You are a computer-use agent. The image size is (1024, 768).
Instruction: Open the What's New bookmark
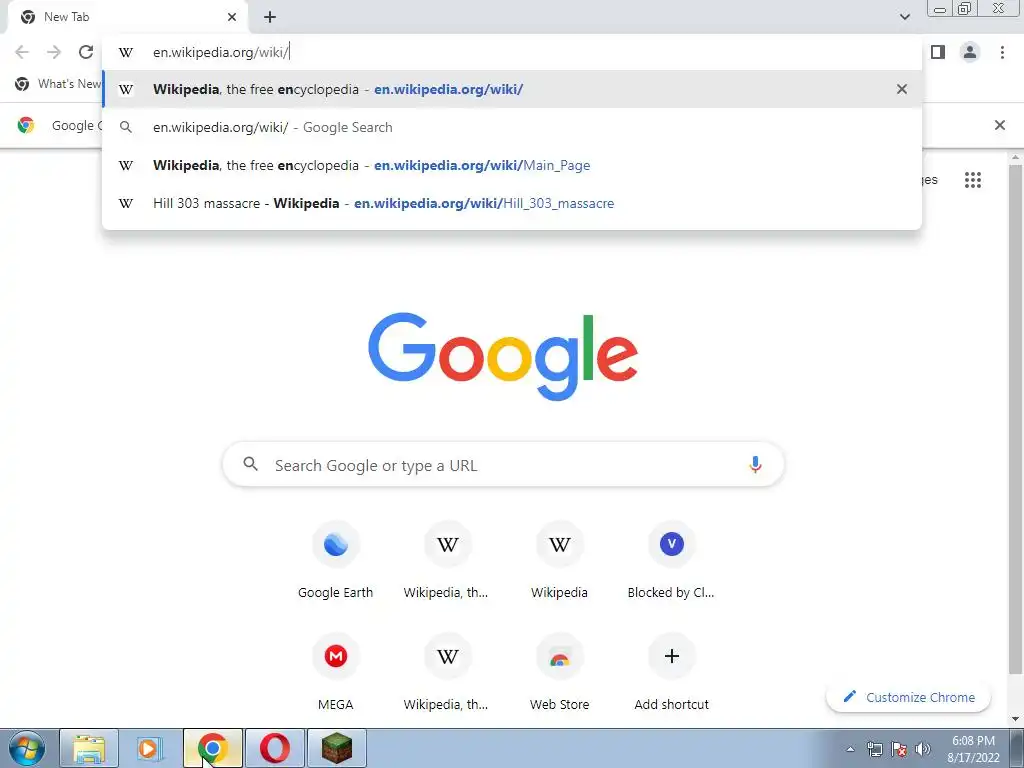57,84
